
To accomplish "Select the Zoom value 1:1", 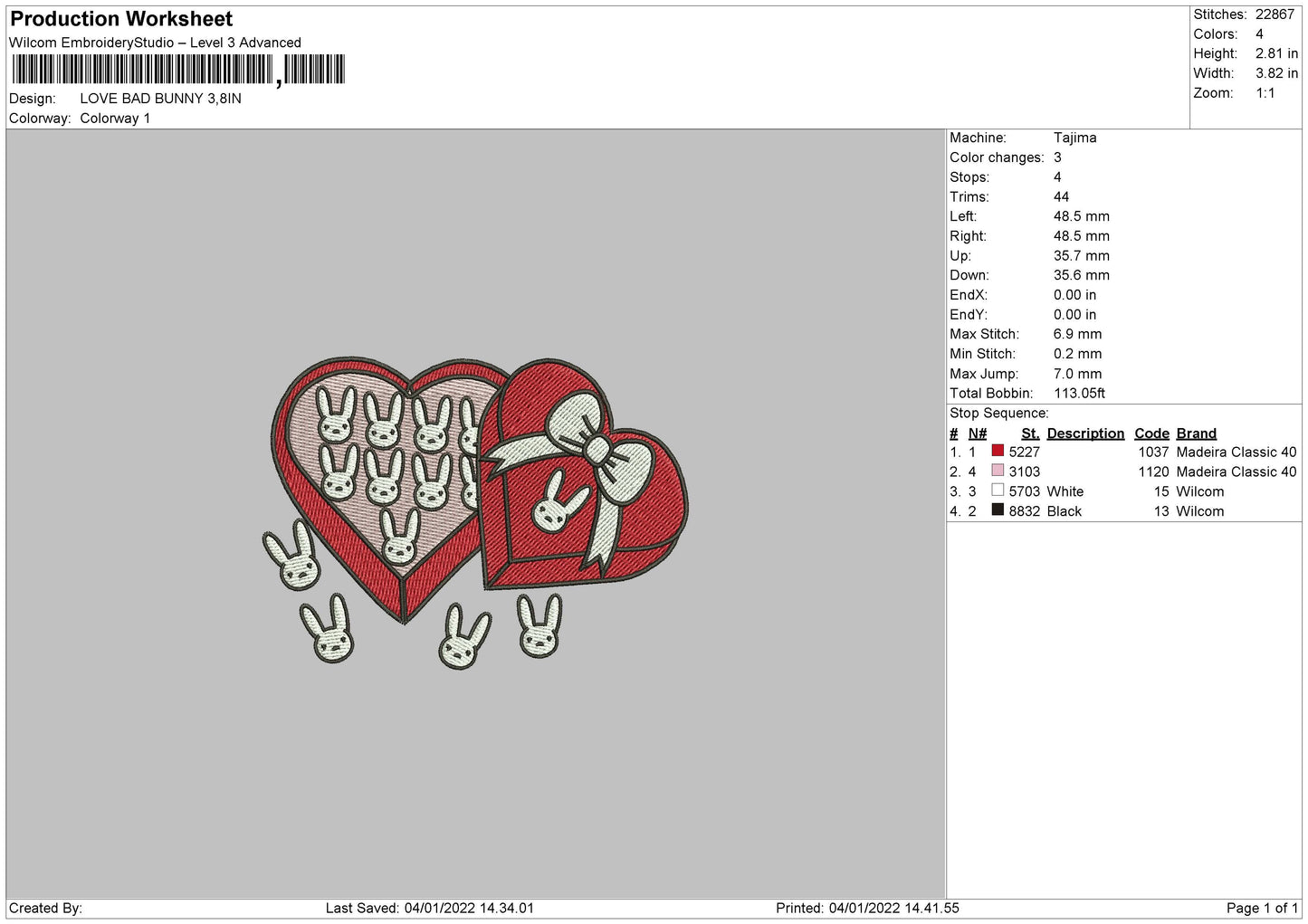I will (1265, 93).
